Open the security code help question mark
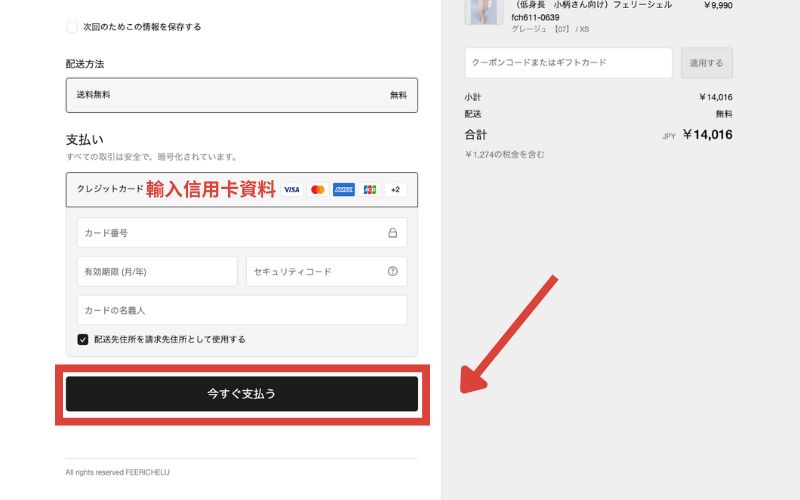This screenshot has height=500, width=800. click(x=392, y=271)
